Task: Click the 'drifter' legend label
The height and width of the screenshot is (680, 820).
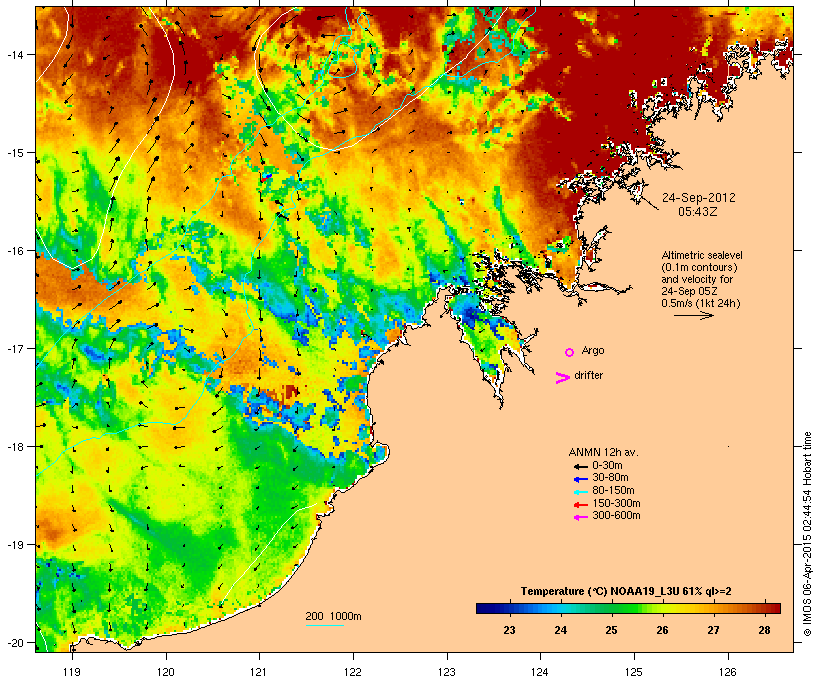Action: click(x=588, y=375)
